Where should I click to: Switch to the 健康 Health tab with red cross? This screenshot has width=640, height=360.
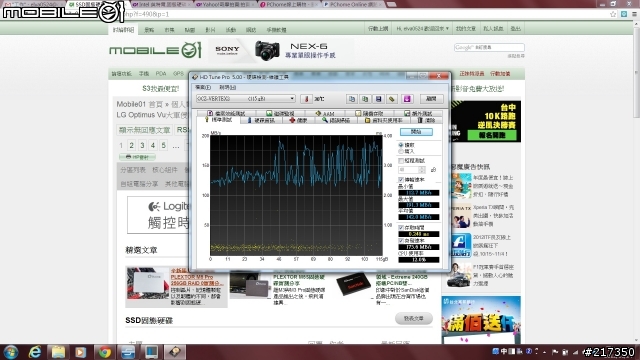(x=298, y=120)
